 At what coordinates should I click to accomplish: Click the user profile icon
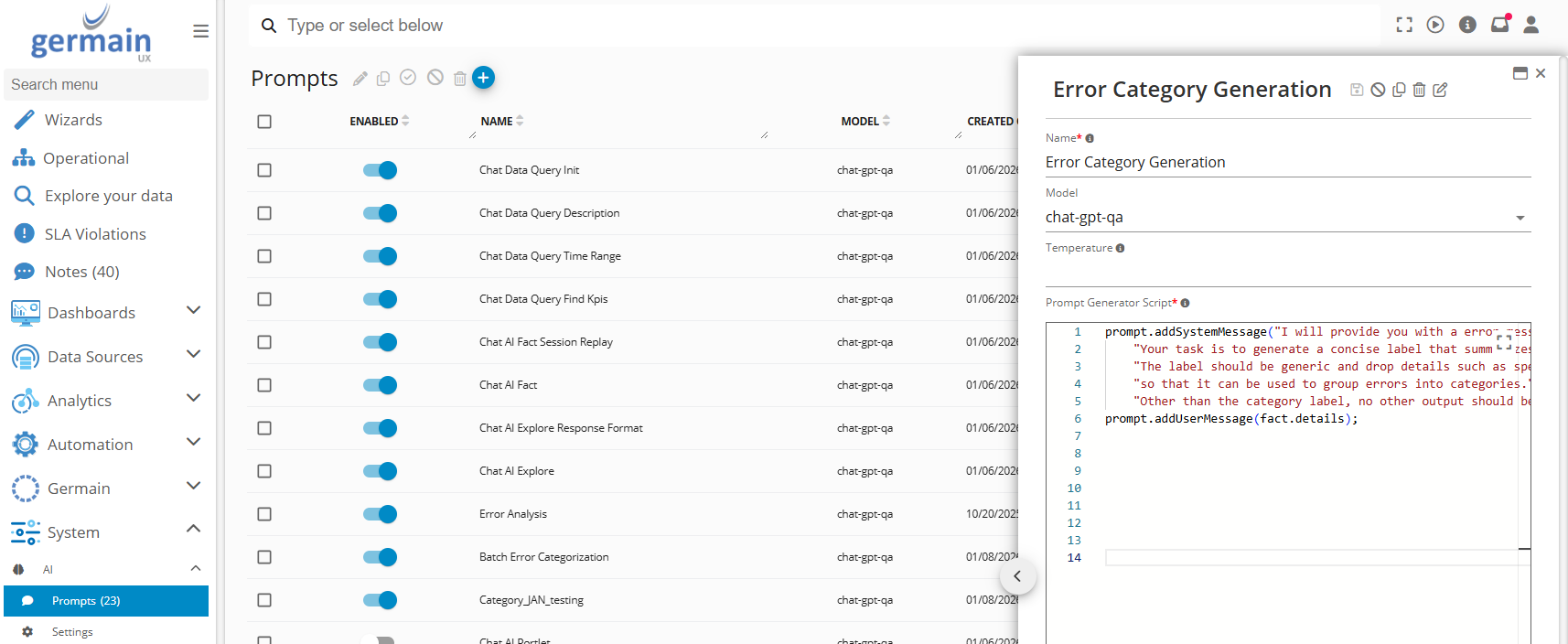point(1530,25)
